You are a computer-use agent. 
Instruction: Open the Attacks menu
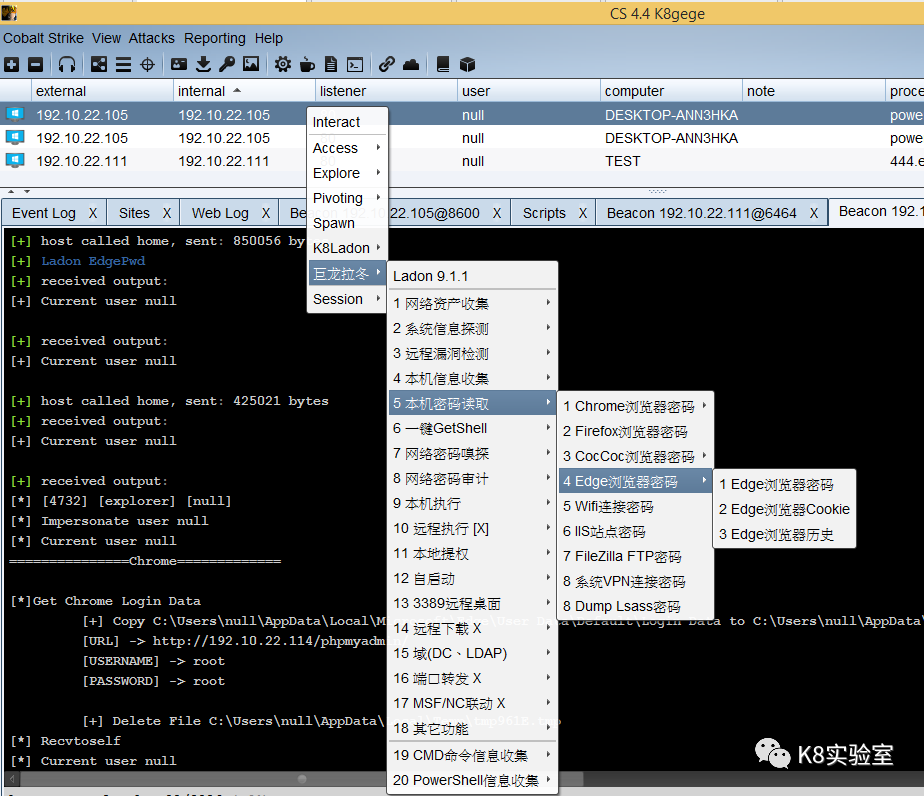pos(152,38)
